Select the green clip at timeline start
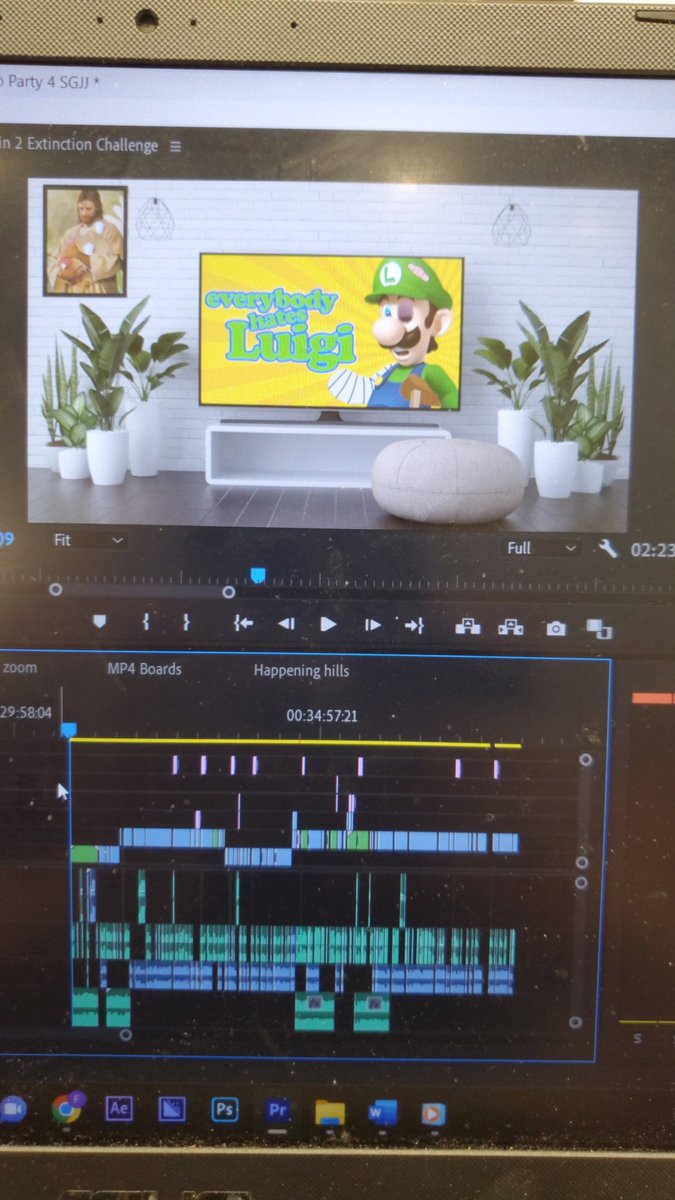Viewport: 675px width, 1200px height. pyautogui.click(x=84, y=854)
